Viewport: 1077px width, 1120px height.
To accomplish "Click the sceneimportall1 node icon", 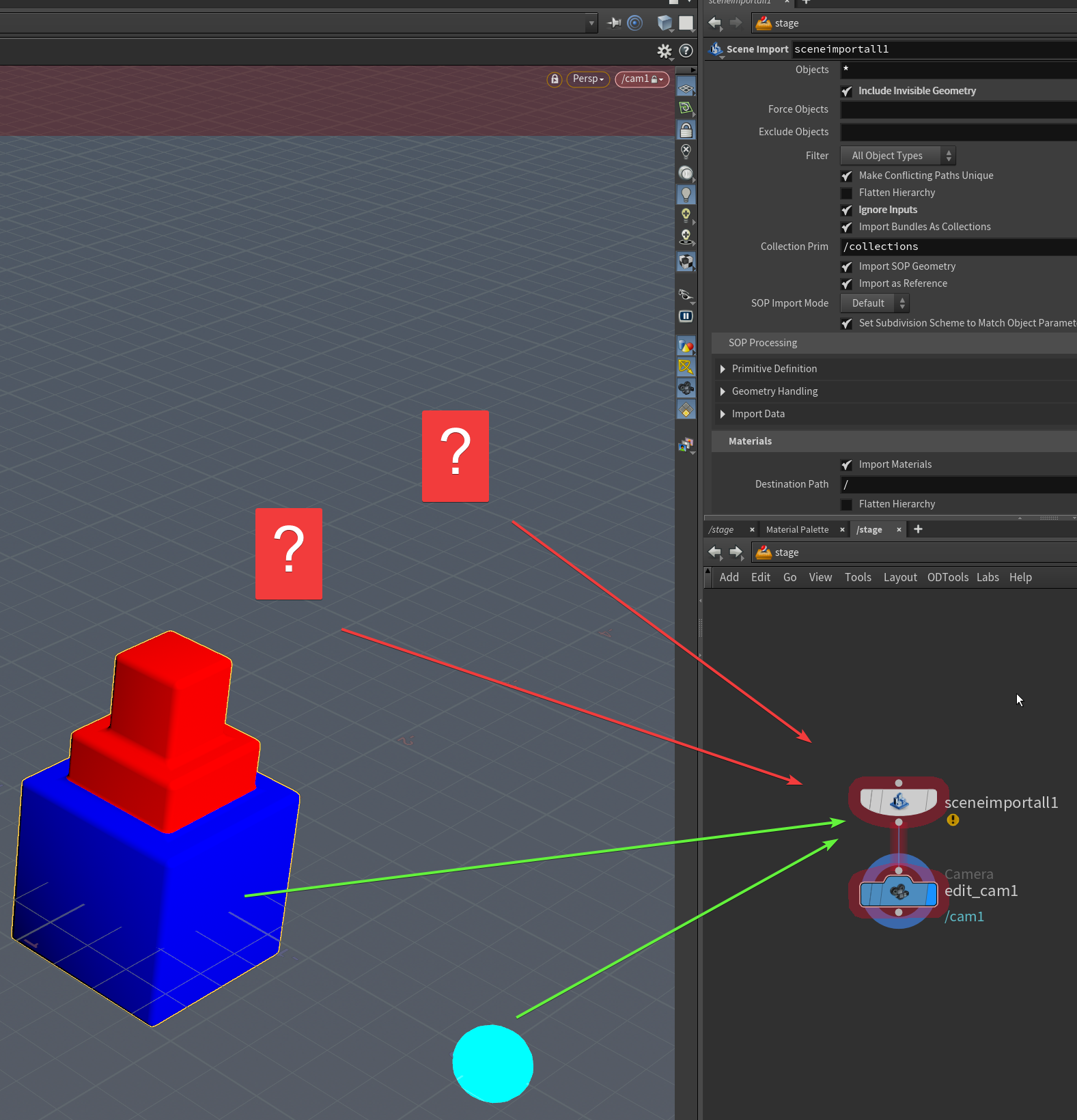I will click(899, 802).
